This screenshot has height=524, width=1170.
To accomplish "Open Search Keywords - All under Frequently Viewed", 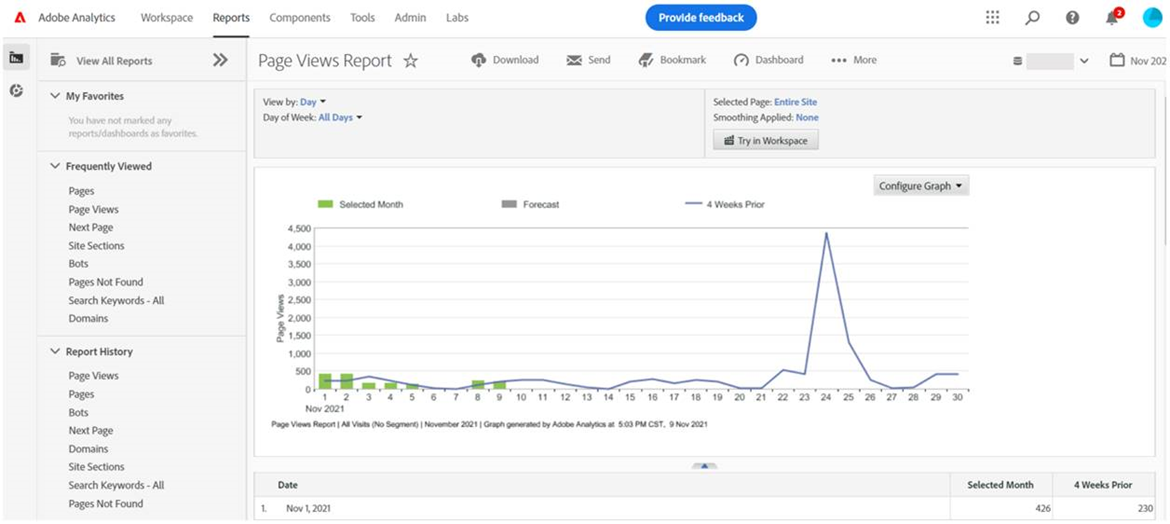I will click(116, 300).
